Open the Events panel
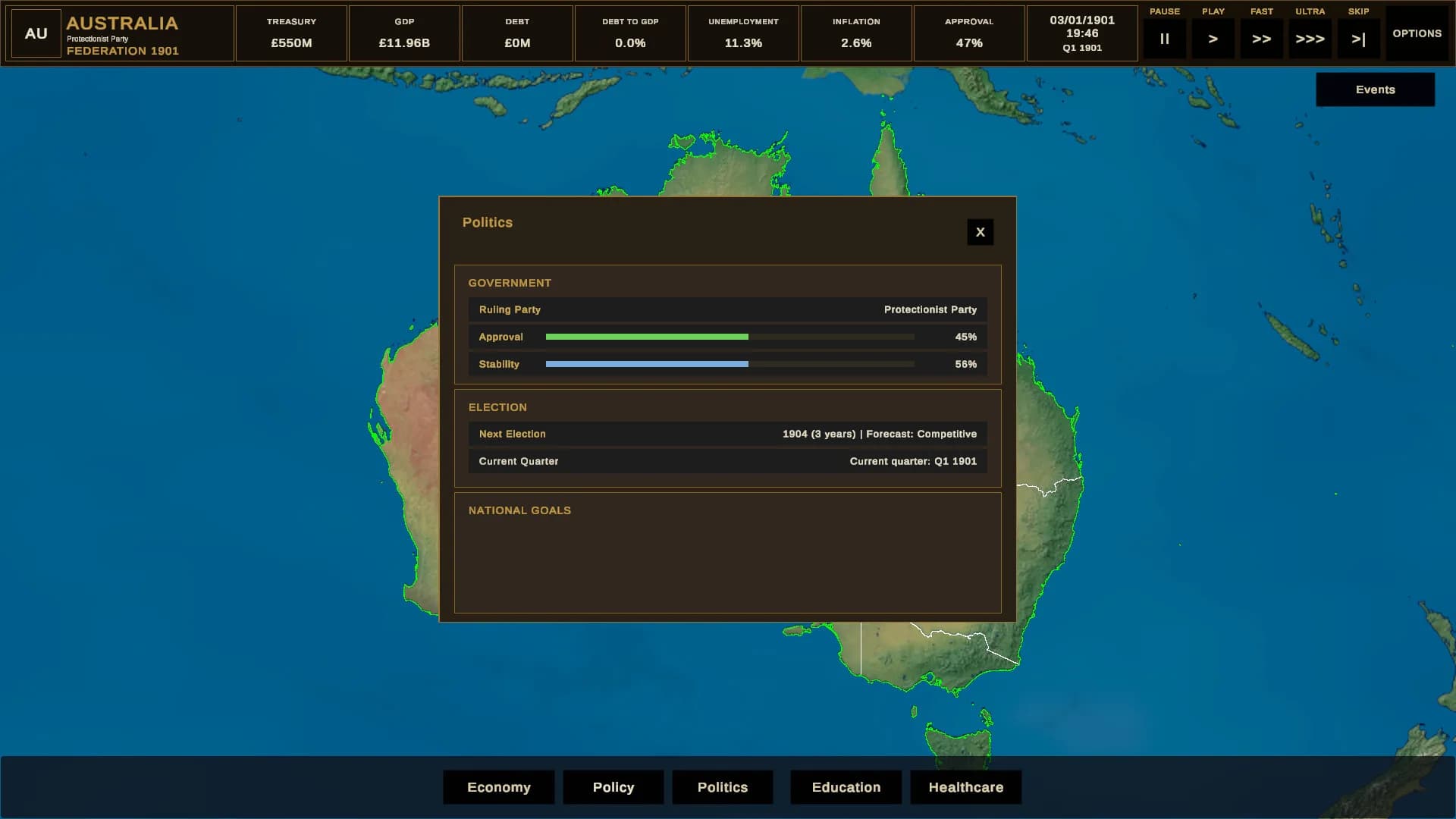The image size is (1456, 819). [x=1375, y=89]
